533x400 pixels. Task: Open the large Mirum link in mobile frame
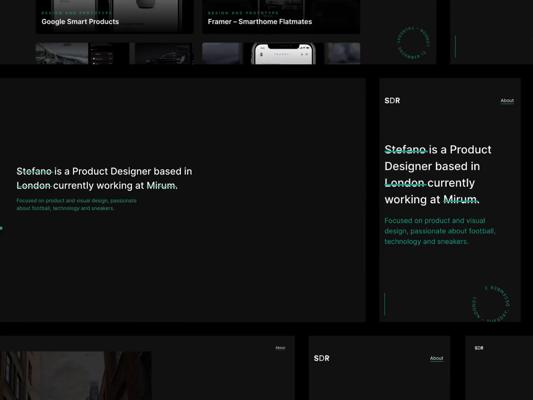[x=461, y=199]
